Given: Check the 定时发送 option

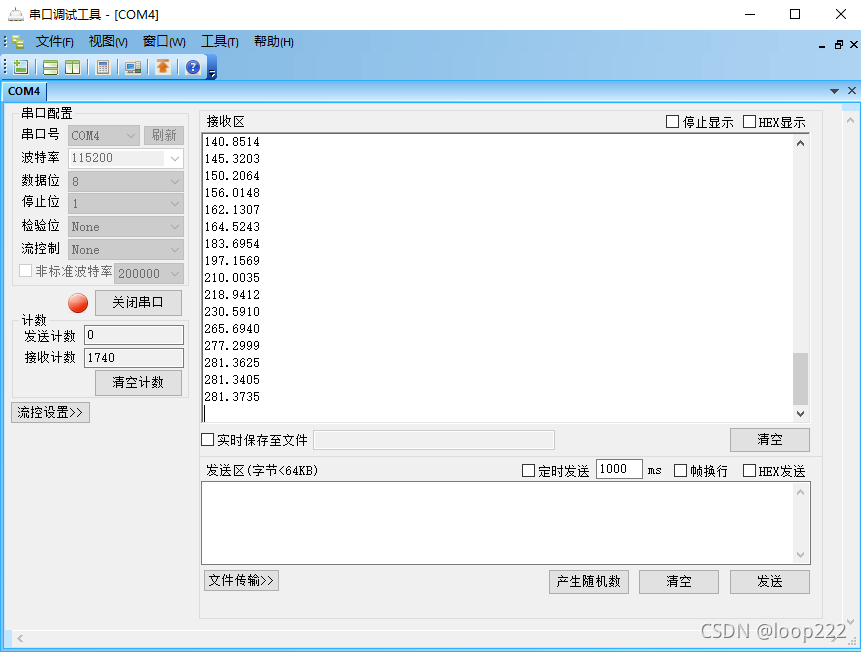Looking at the screenshot, I should pos(527,469).
